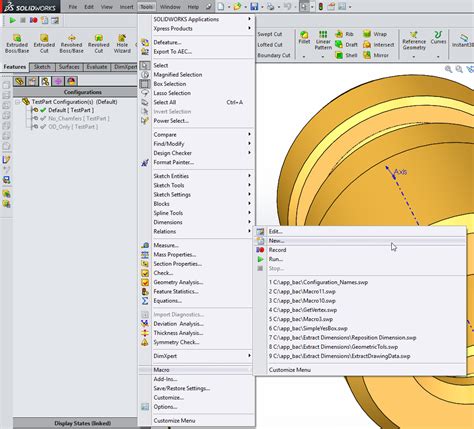
Task: Click the Shell feature tool
Action: pos(346,55)
